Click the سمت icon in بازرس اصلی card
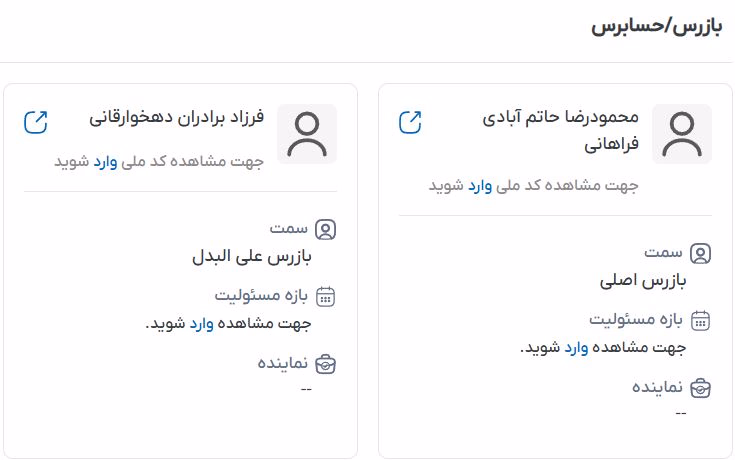Image resolution: width=735 pixels, height=460 pixels. (701, 253)
